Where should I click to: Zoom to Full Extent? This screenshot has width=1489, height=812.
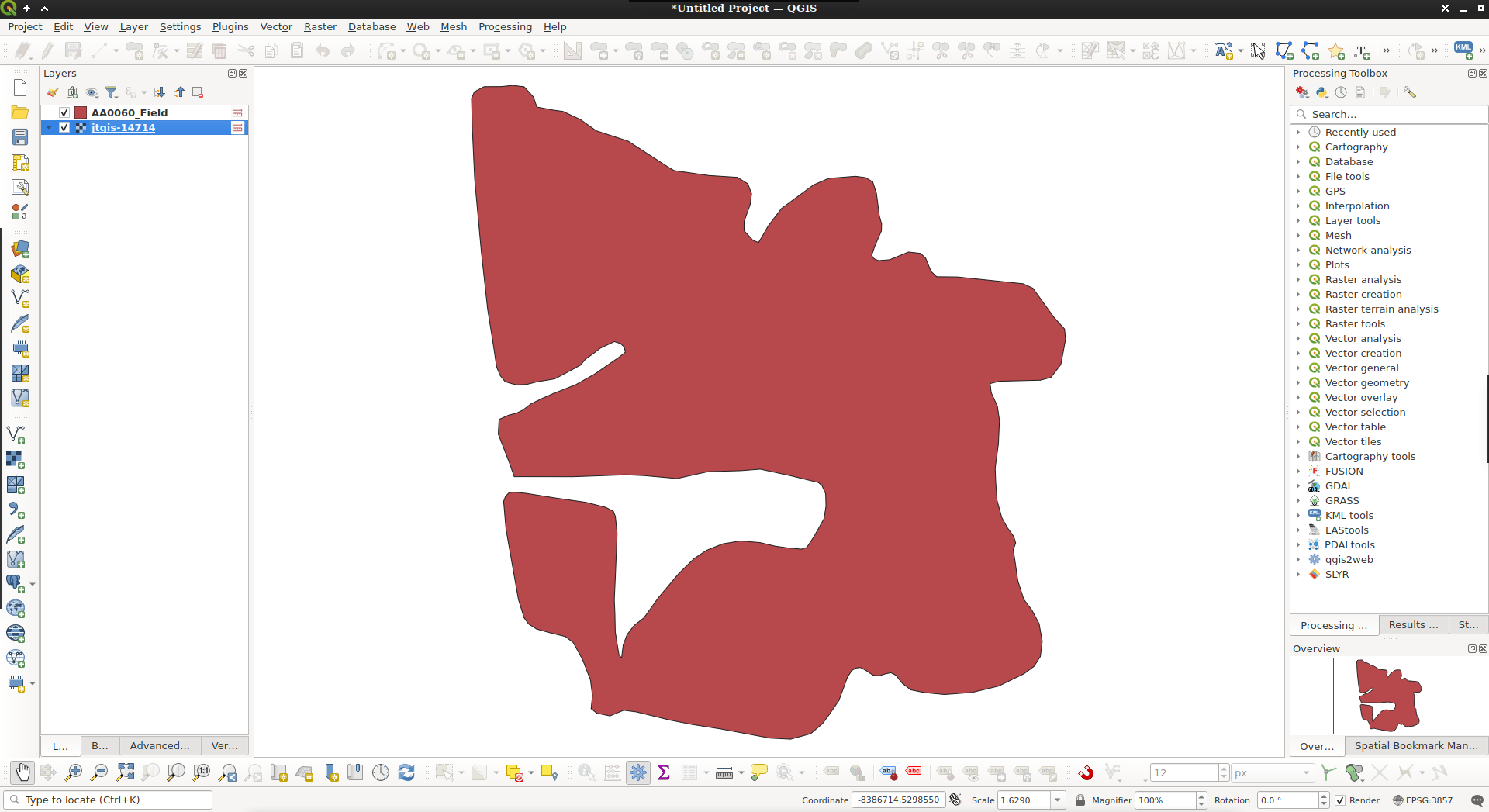(x=124, y=772)
